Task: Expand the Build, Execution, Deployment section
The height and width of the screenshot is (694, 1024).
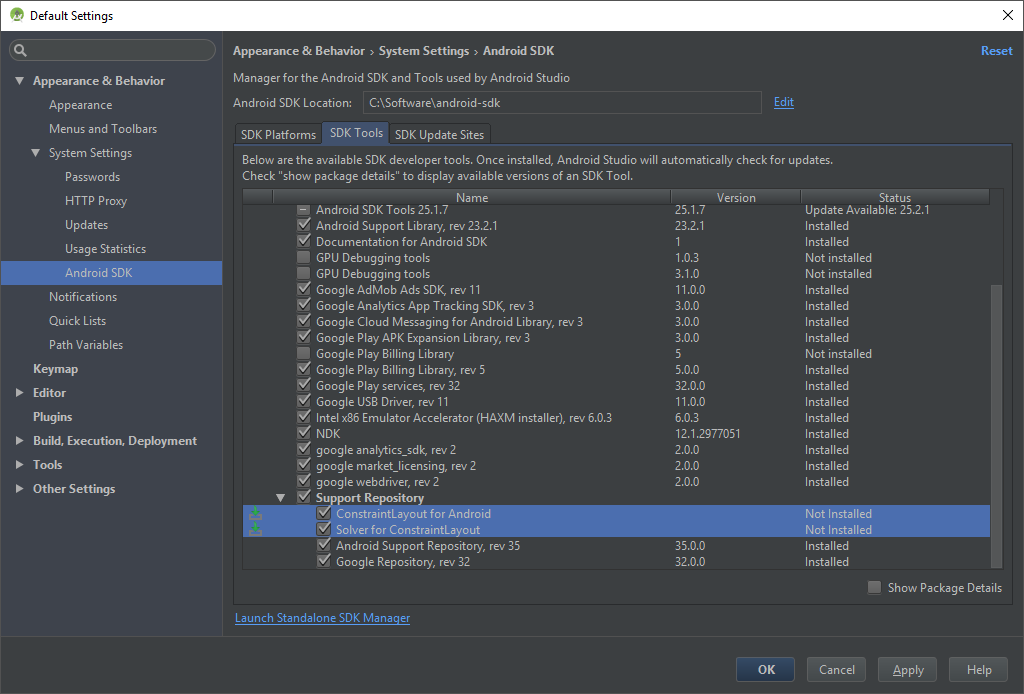Action: tap(19, 441)
